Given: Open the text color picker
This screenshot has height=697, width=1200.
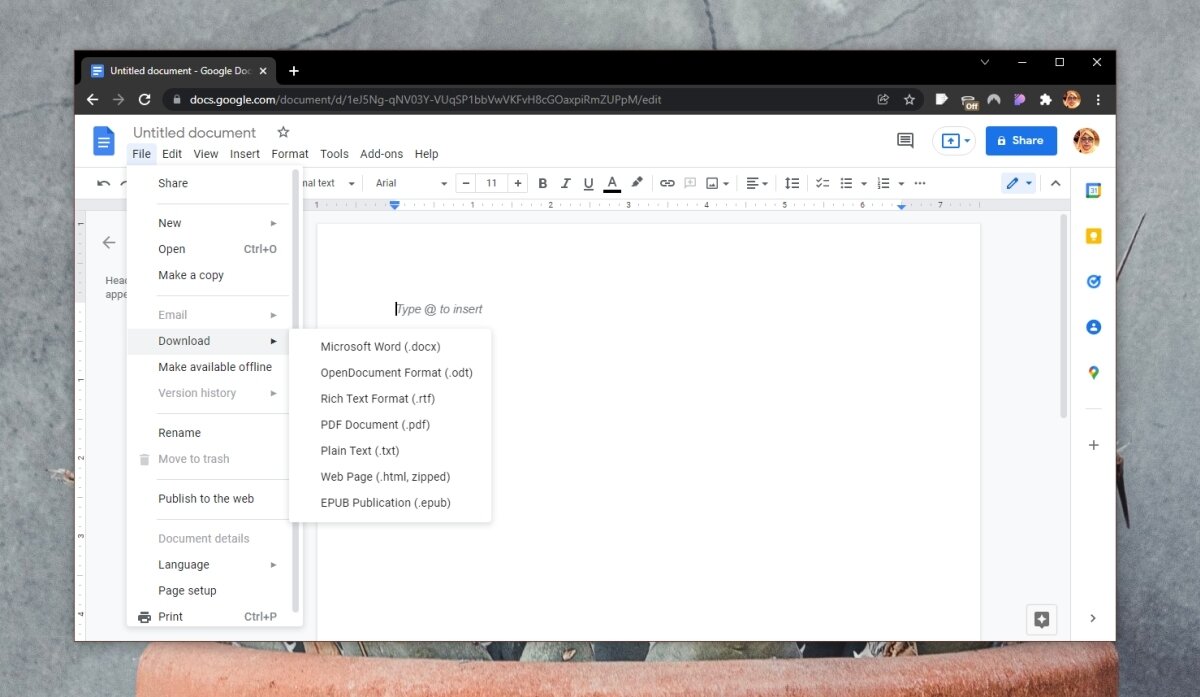Looking at the screenshot, I should point(612,183).
